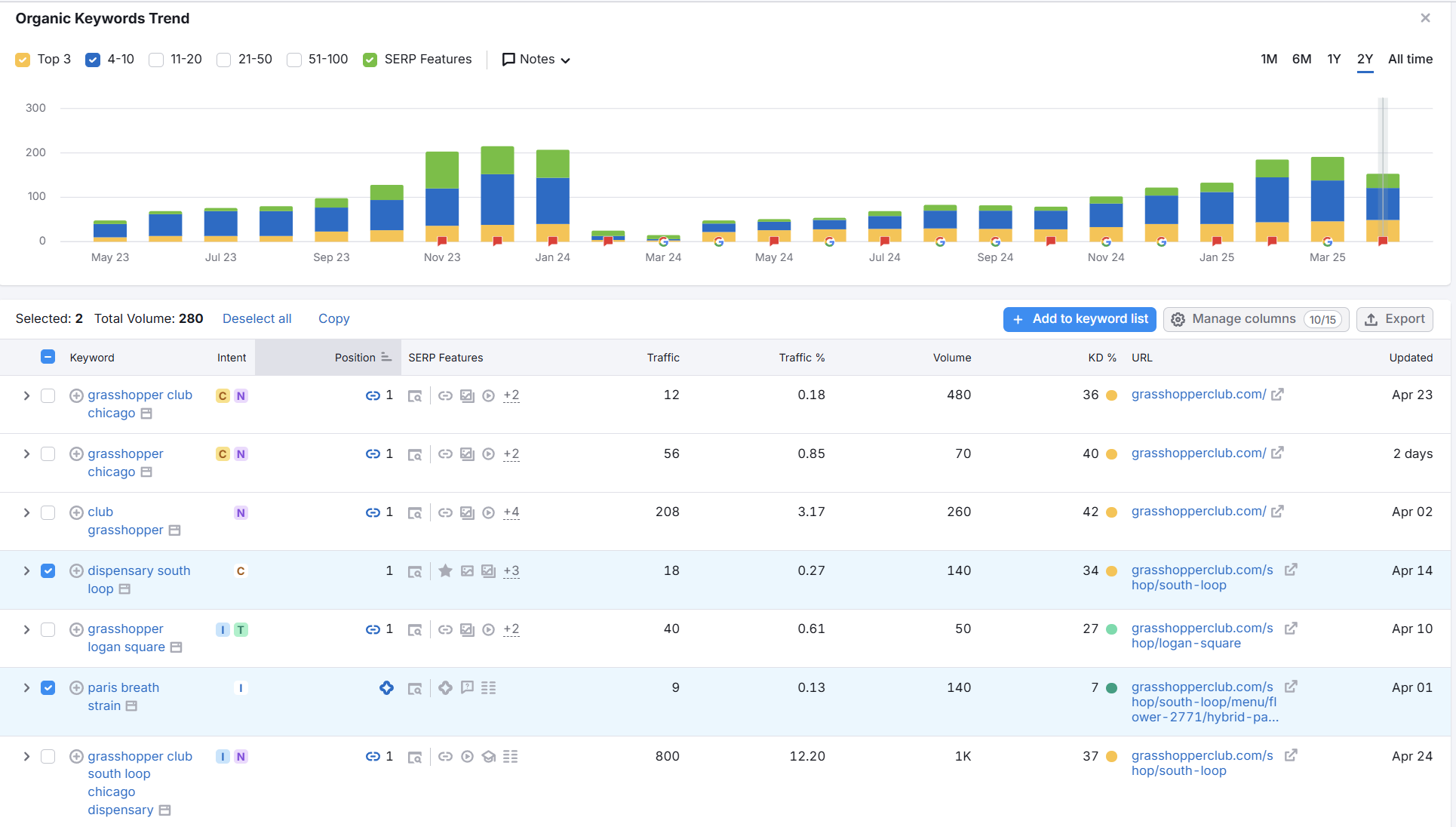The width and height of the screenshot is (1456, 827).
Task: Click the Google update marker at Nov 24
Action: 1106,241
